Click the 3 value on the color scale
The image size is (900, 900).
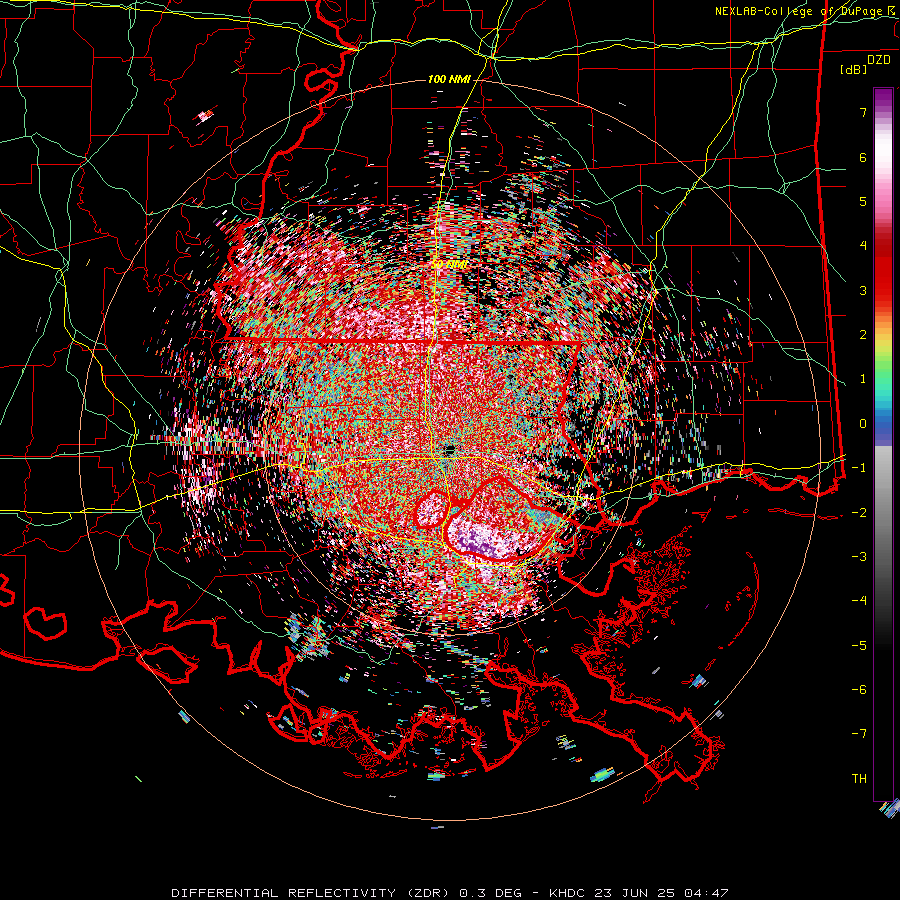(863, 290)
